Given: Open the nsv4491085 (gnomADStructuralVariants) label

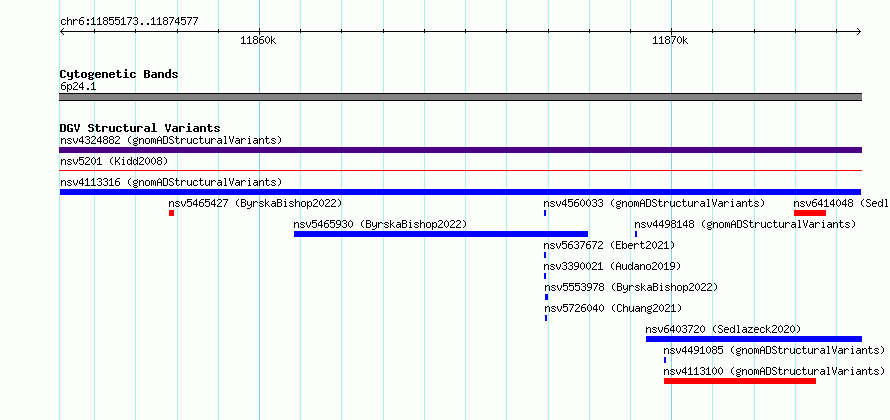Looking at the screenshot, I should click(x=775, y=350).
